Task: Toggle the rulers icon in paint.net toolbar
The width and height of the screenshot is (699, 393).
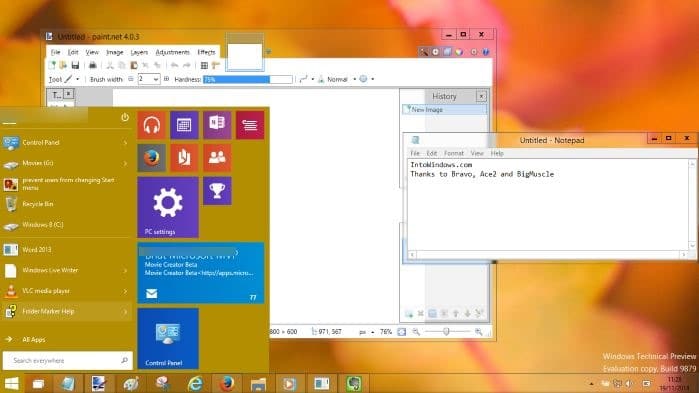Action: (216, 66)
